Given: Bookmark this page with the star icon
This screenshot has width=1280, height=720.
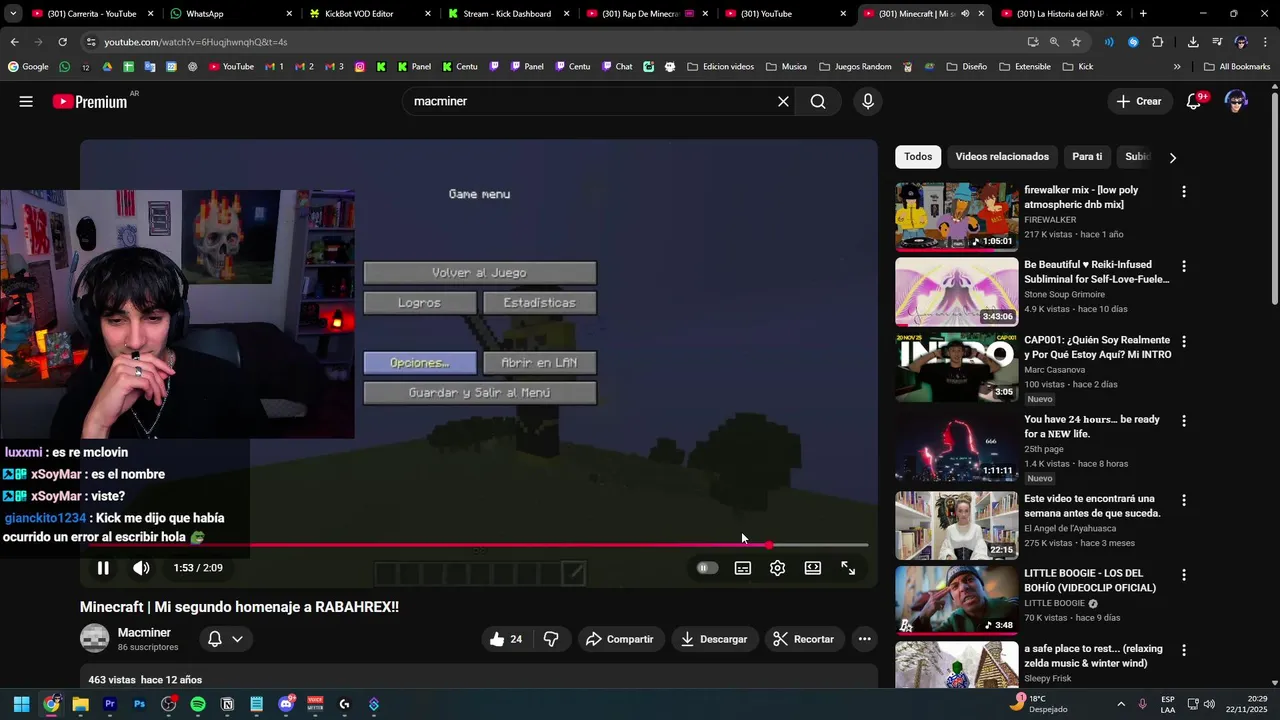Looking at the screenshot, I should tap(1076, 42).
